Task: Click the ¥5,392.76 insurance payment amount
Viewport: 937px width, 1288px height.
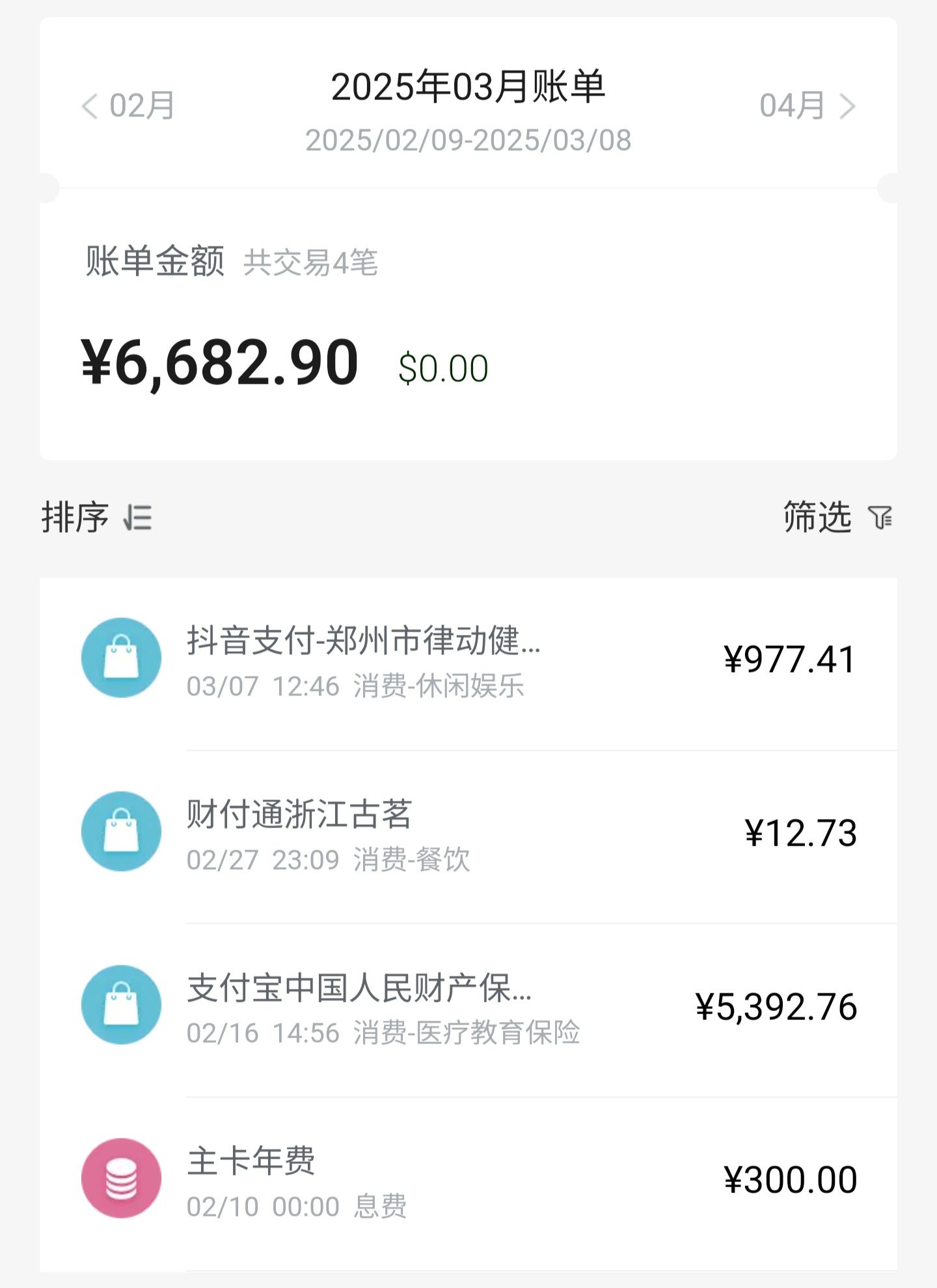Action: pos(776,1007)
